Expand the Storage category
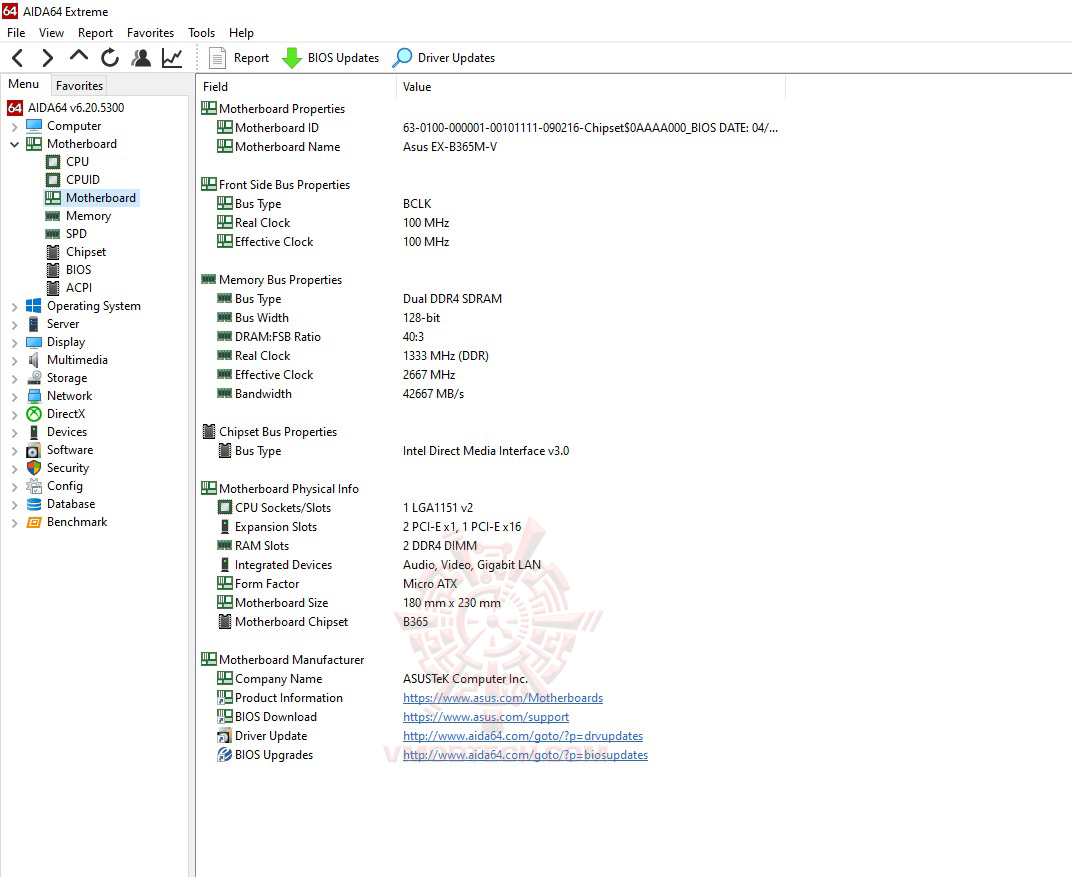This screenshot has height=877, width=1072. click(x=12, y=377)
